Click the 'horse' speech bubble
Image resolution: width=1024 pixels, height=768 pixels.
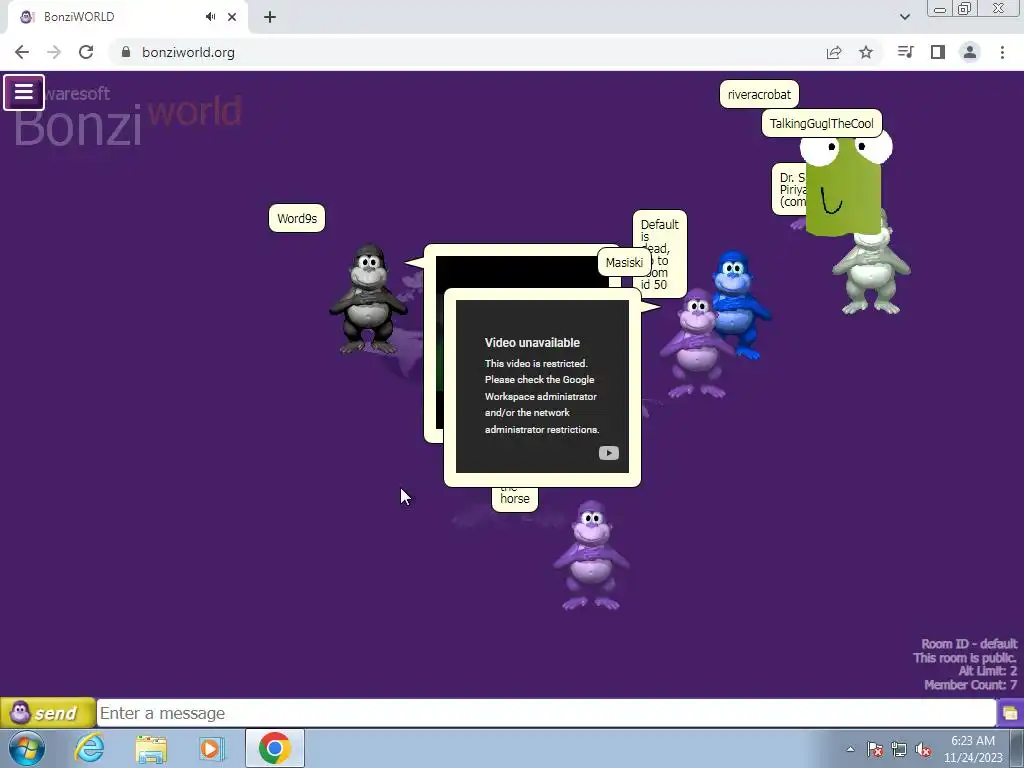(515, 499)
